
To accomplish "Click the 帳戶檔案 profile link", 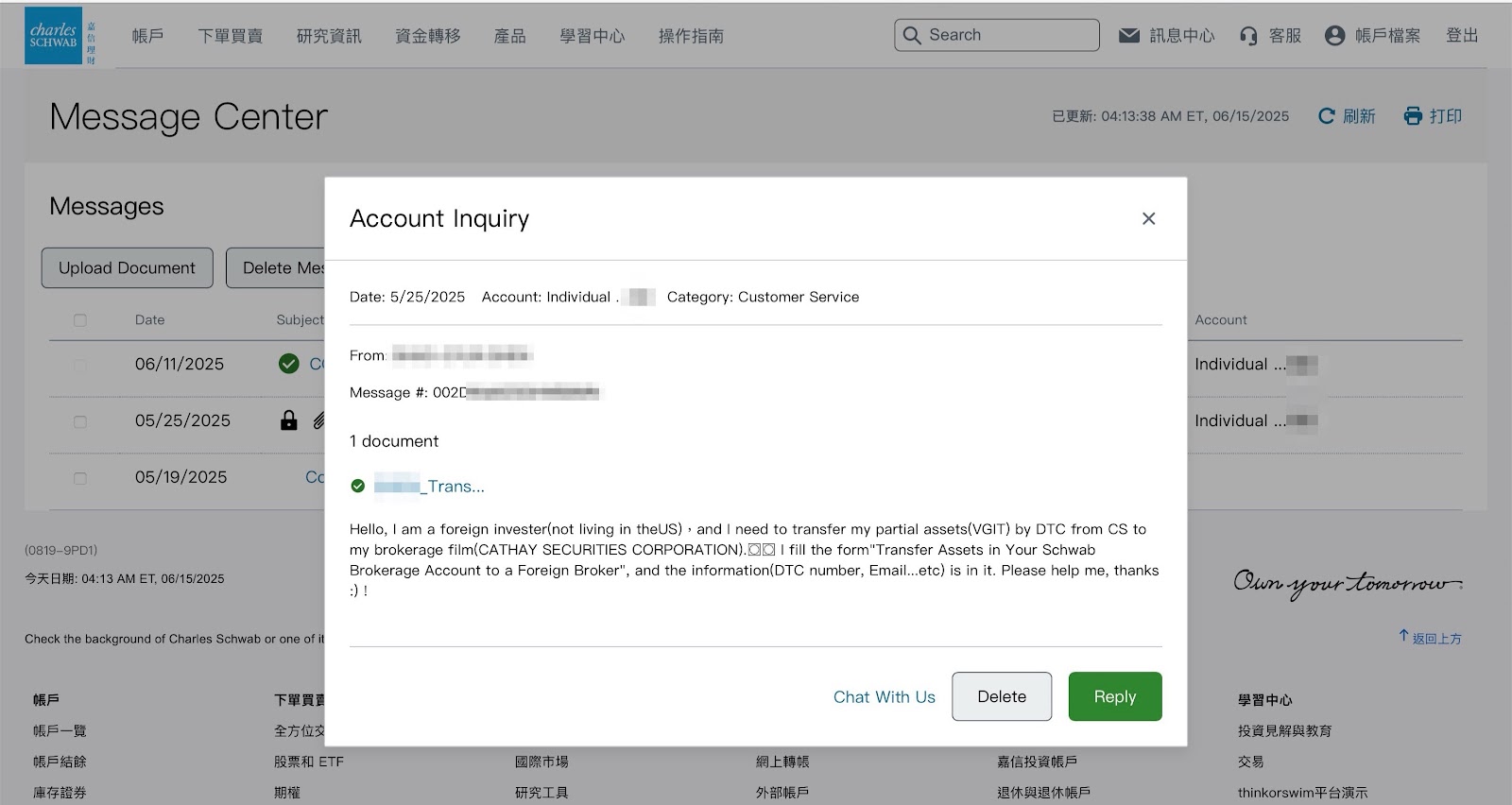I will (x=1387, y=36).
